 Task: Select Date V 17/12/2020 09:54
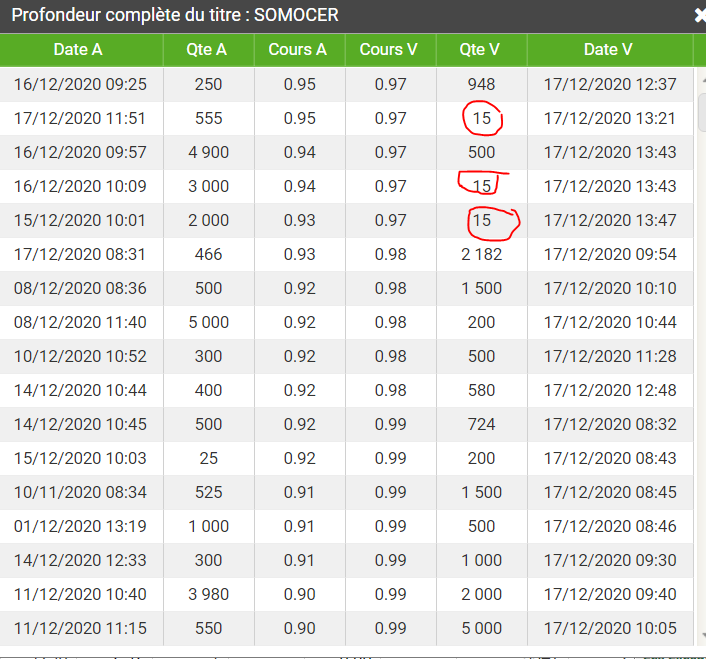(610, 254)
